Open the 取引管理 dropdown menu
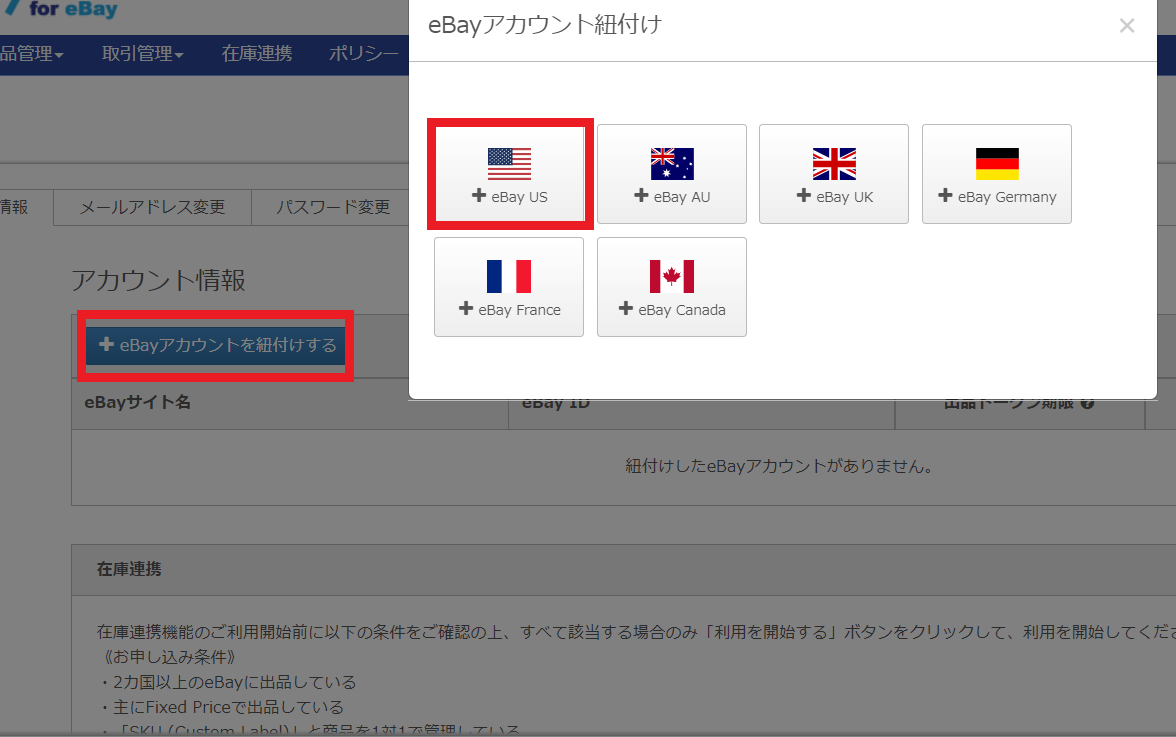 [x=142, y=54]
